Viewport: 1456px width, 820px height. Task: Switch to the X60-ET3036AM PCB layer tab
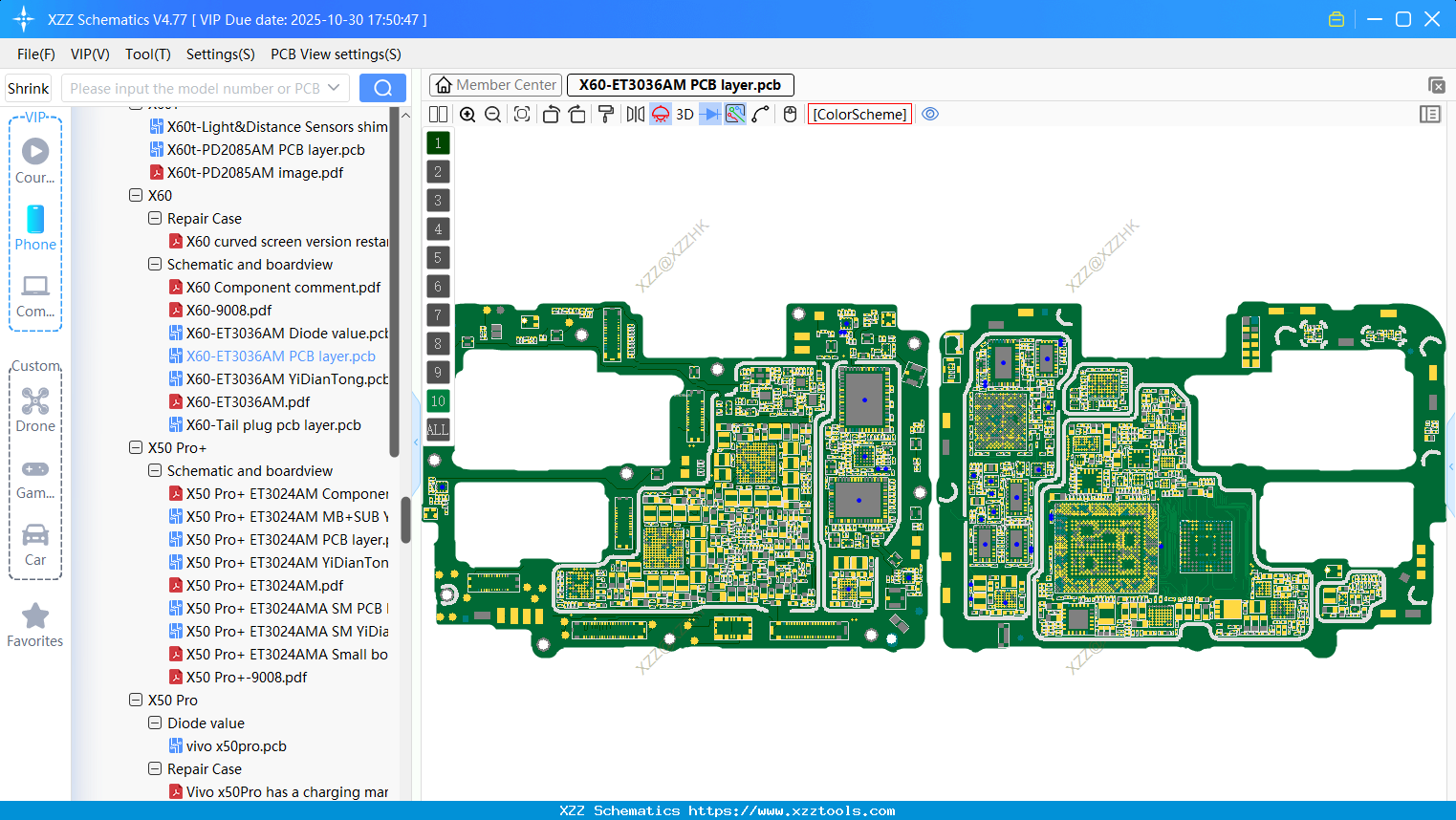point(680,84)
